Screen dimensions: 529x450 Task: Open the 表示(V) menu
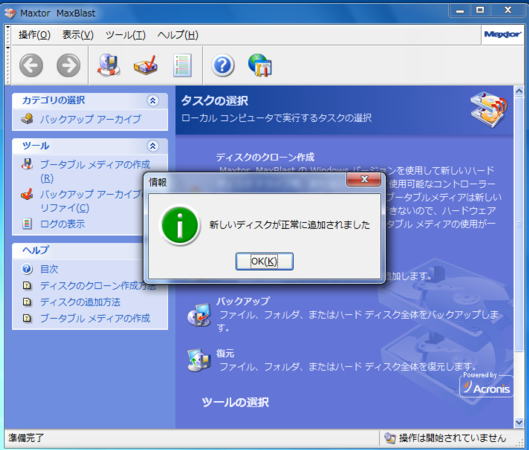click(x=78, y=35)
